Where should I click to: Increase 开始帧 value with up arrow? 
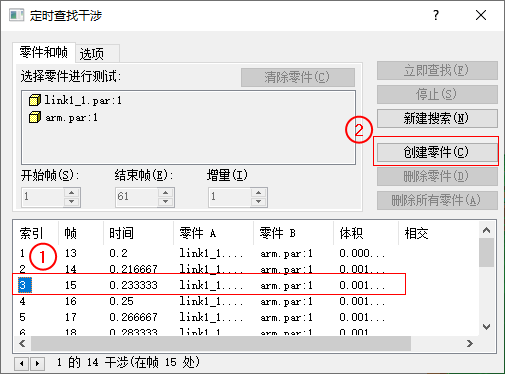coord(71,193)
